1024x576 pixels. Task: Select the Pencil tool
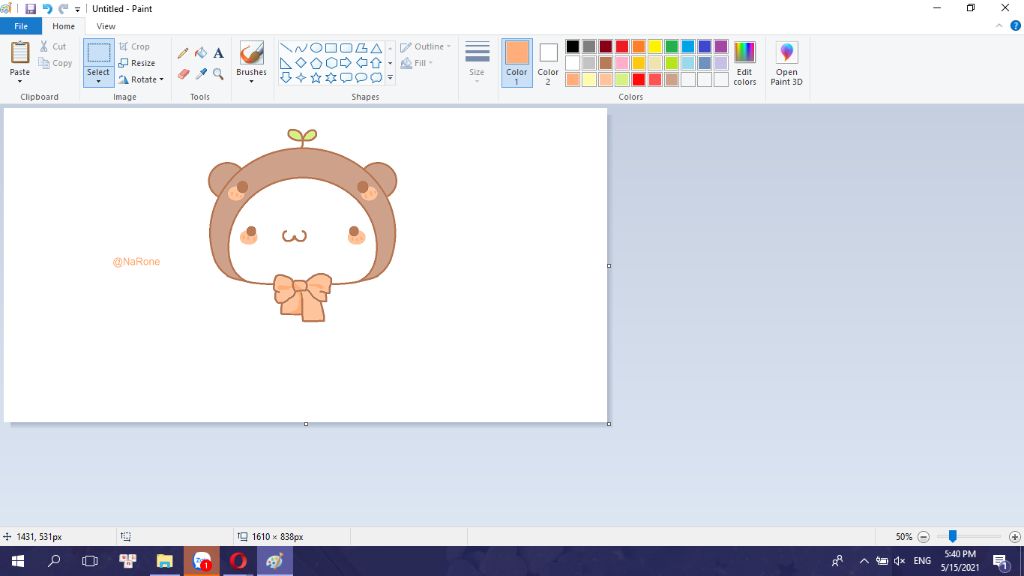[183, 54]
